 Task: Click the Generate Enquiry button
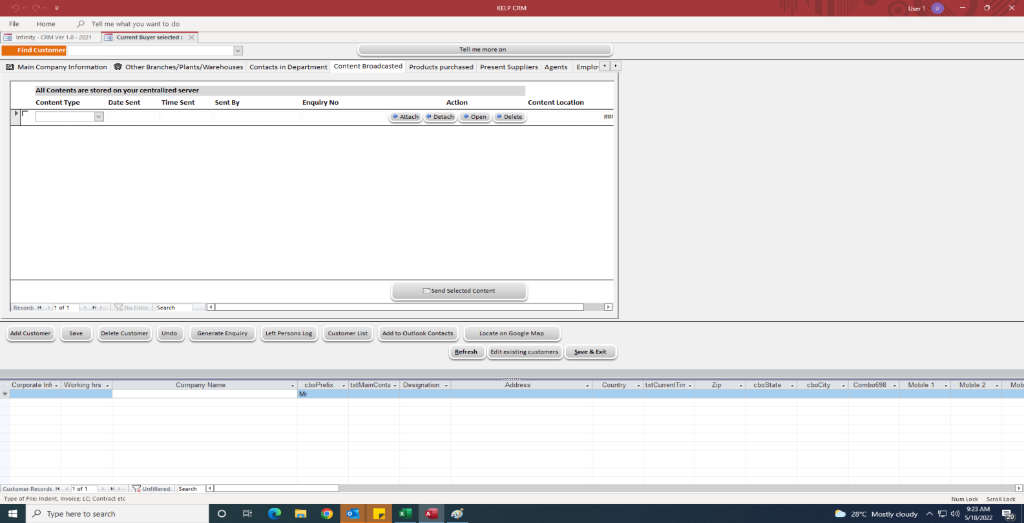(222, 333)
